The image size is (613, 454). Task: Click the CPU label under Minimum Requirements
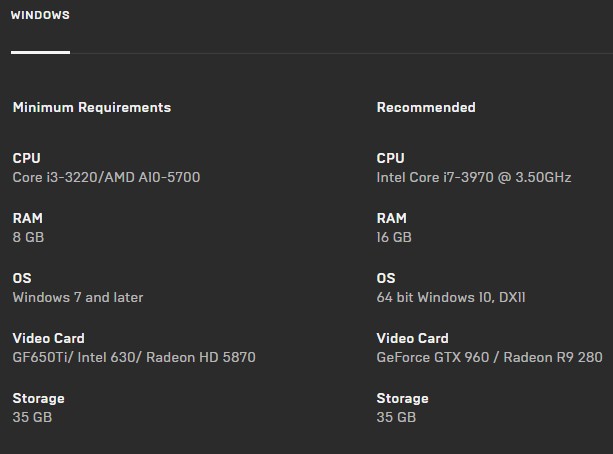[x=26, y=158]
